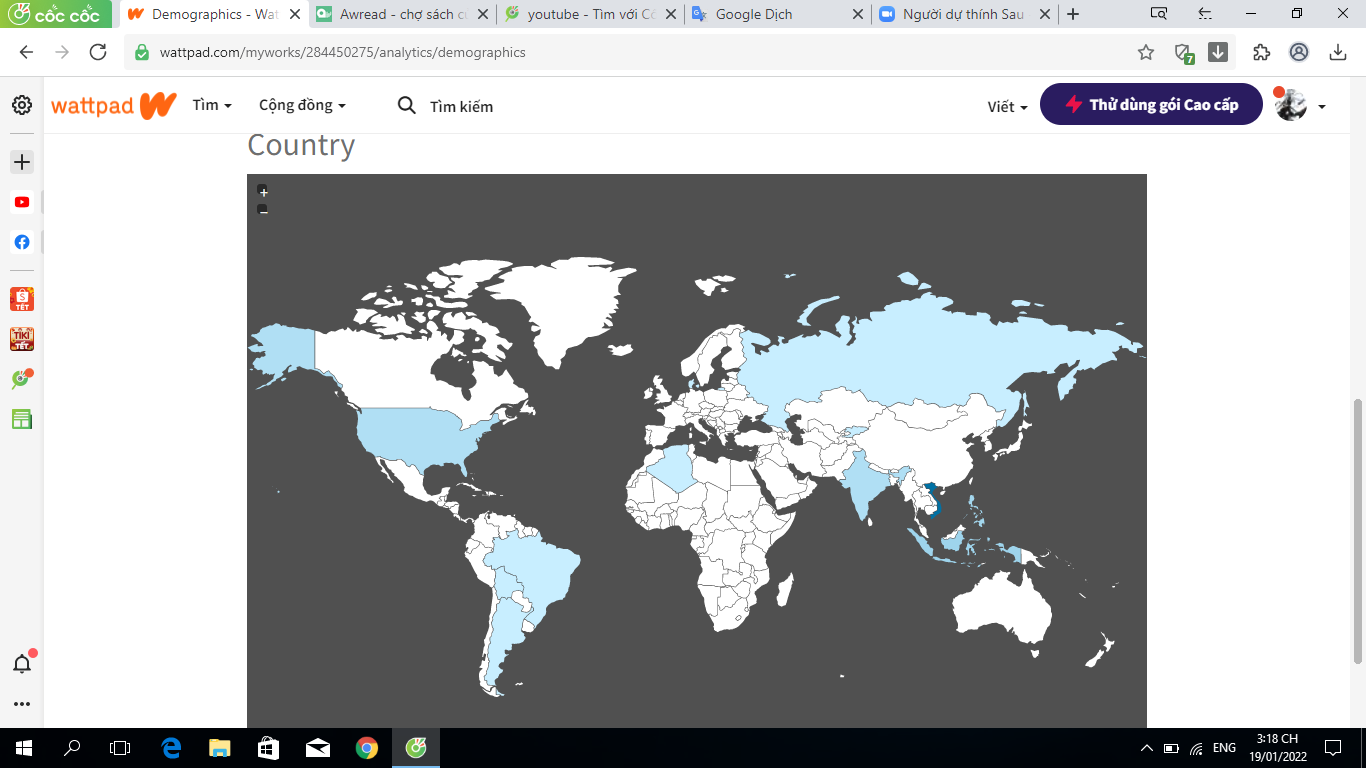Click the Tìm kiếm search field
1366x768 pixels.
pyautogui.click(x=461, y=106)
